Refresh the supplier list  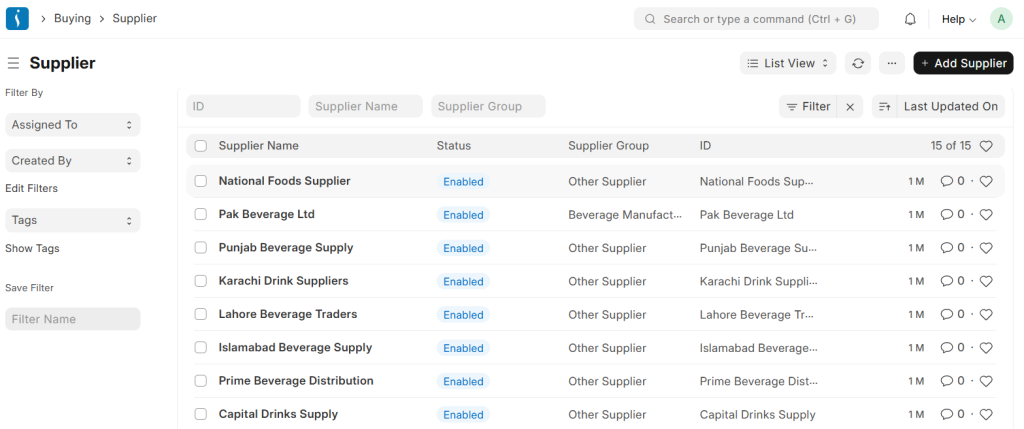coord(858,63)
